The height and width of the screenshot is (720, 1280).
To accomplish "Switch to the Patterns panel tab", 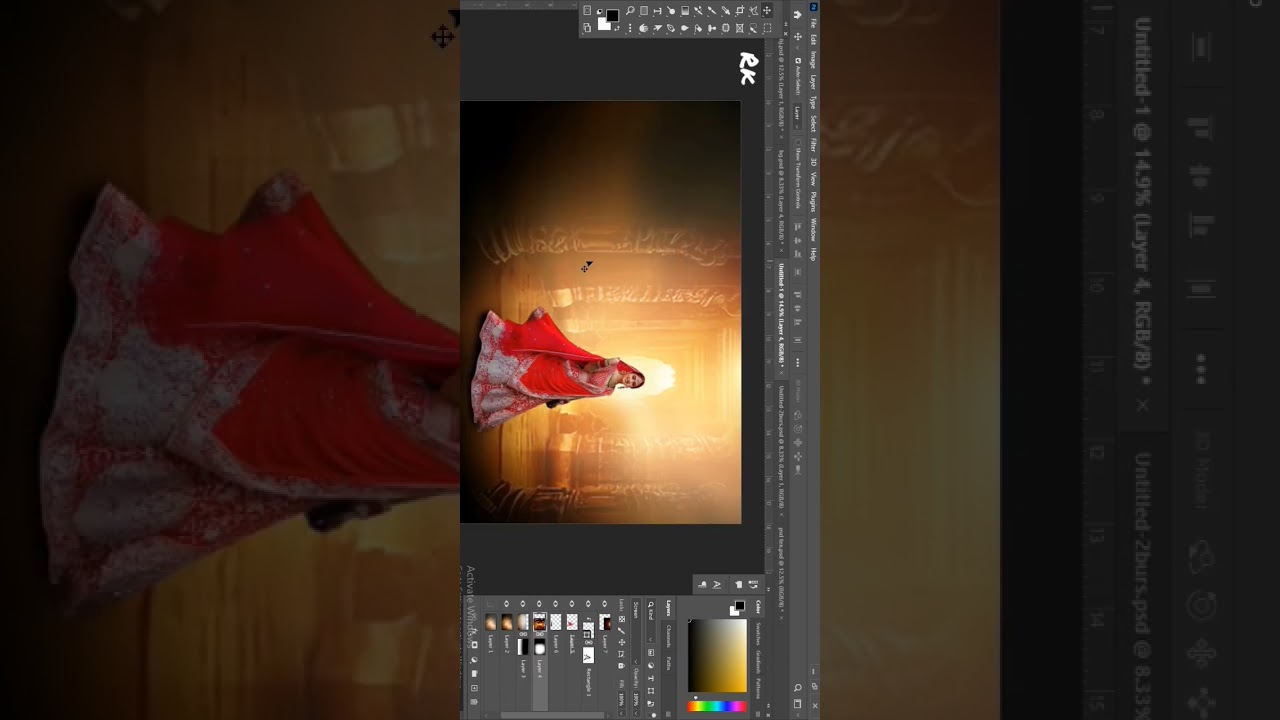I will 758,688.
